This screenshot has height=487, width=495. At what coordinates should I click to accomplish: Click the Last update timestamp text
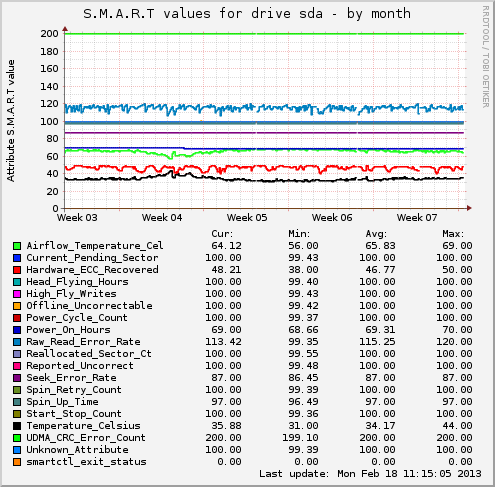click(x=370, y=474)
